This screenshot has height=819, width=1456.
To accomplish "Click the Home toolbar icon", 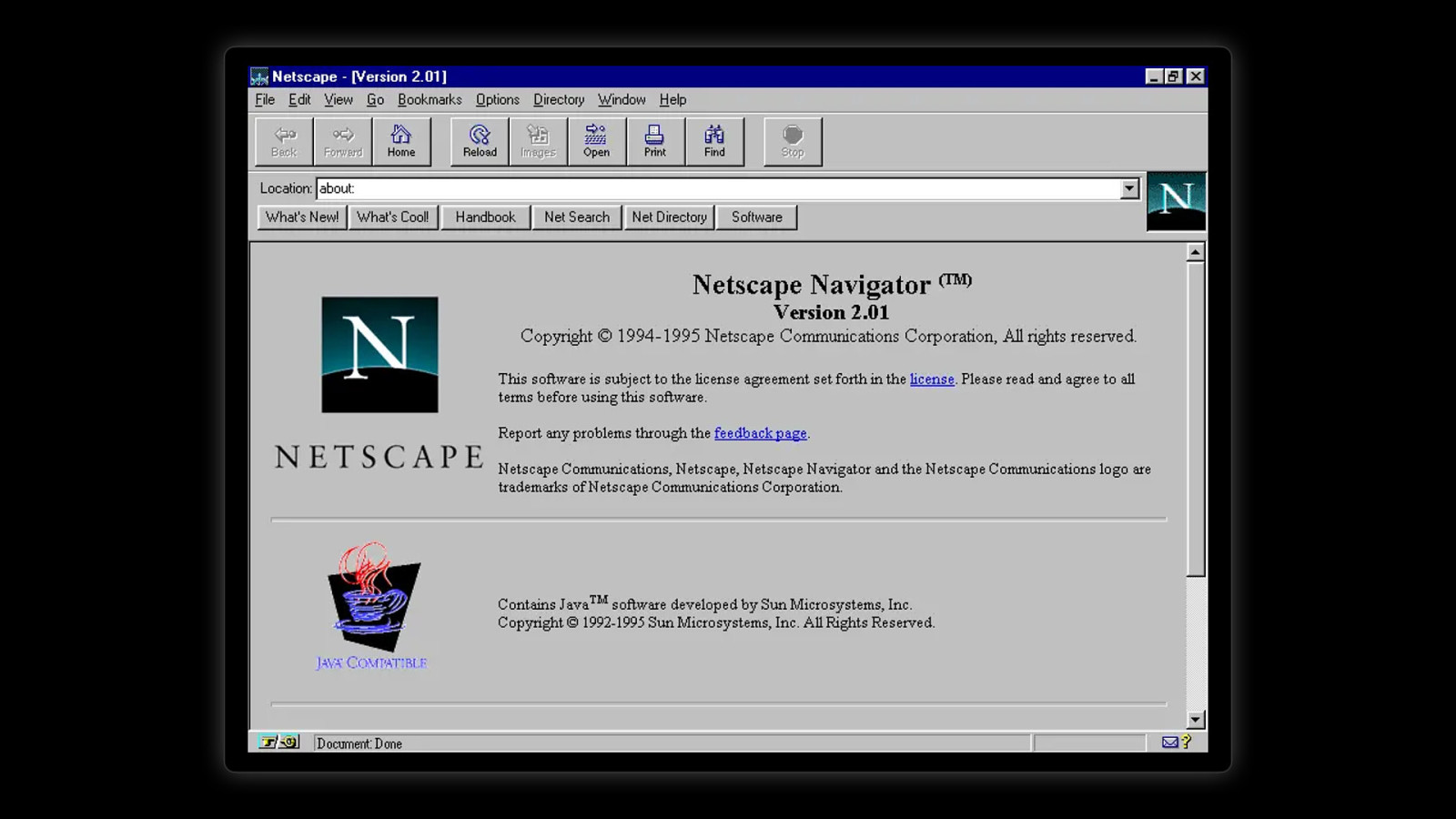I will coord(401,141).
